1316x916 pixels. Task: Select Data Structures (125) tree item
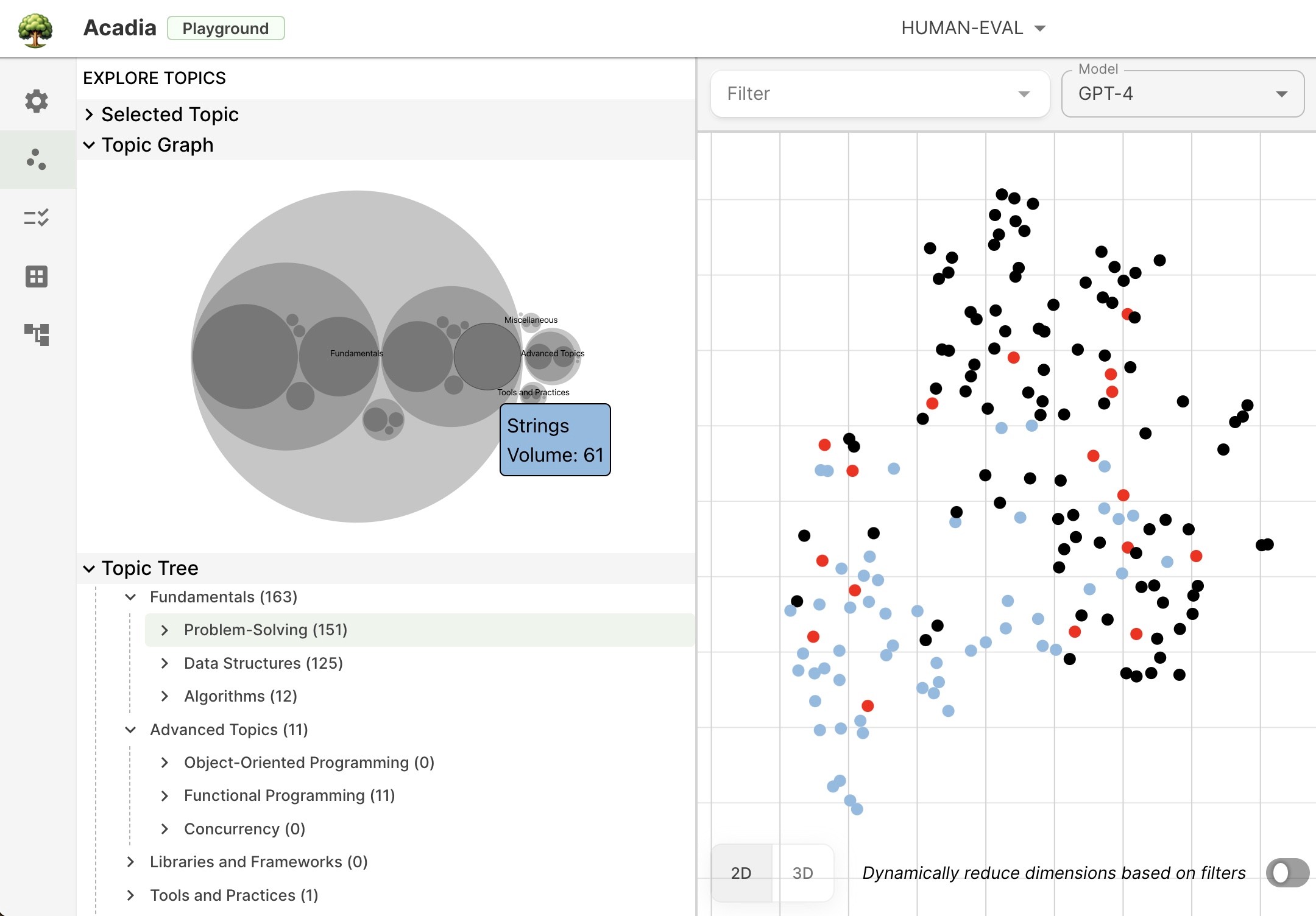pos(263,663)
